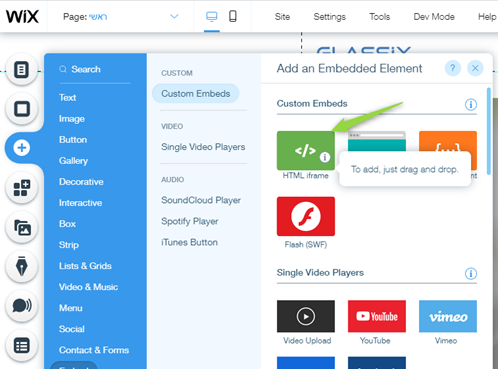498x369 pixels.
Task: Select the Strip category
Action: tap(69, 245)
